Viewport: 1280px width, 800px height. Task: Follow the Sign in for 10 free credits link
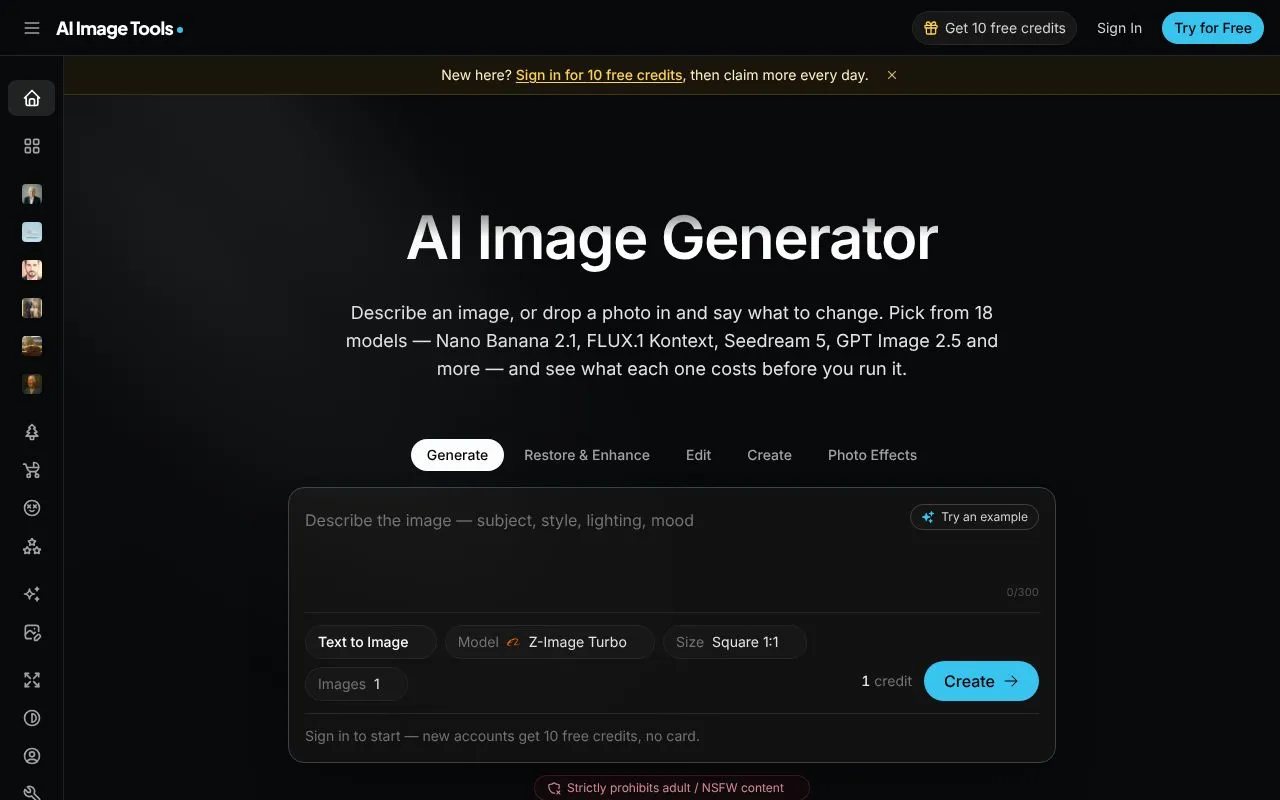point(599,75)
